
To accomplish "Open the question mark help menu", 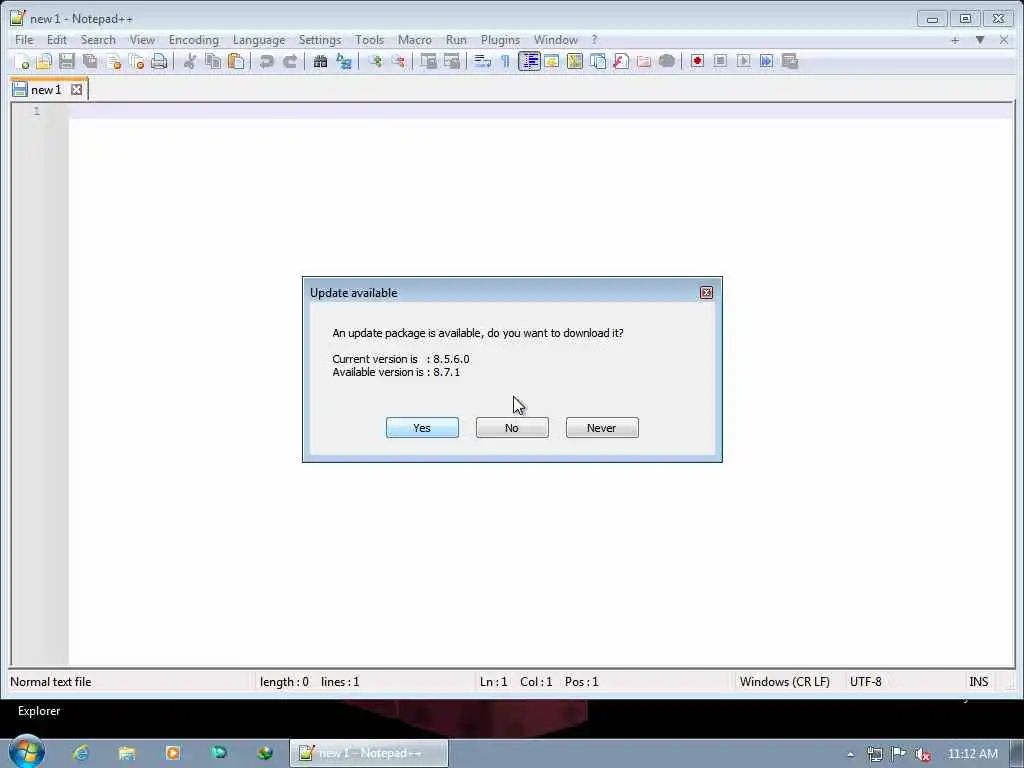I will coord(594,40).
